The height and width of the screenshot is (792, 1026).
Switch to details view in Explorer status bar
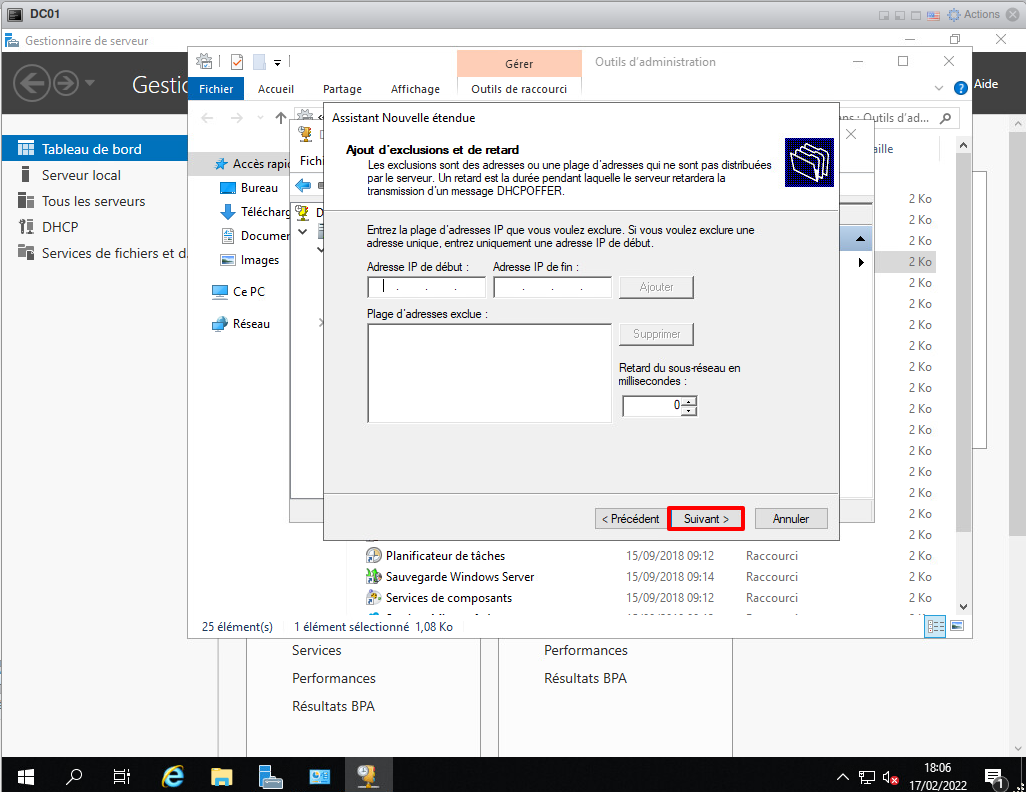936,626
